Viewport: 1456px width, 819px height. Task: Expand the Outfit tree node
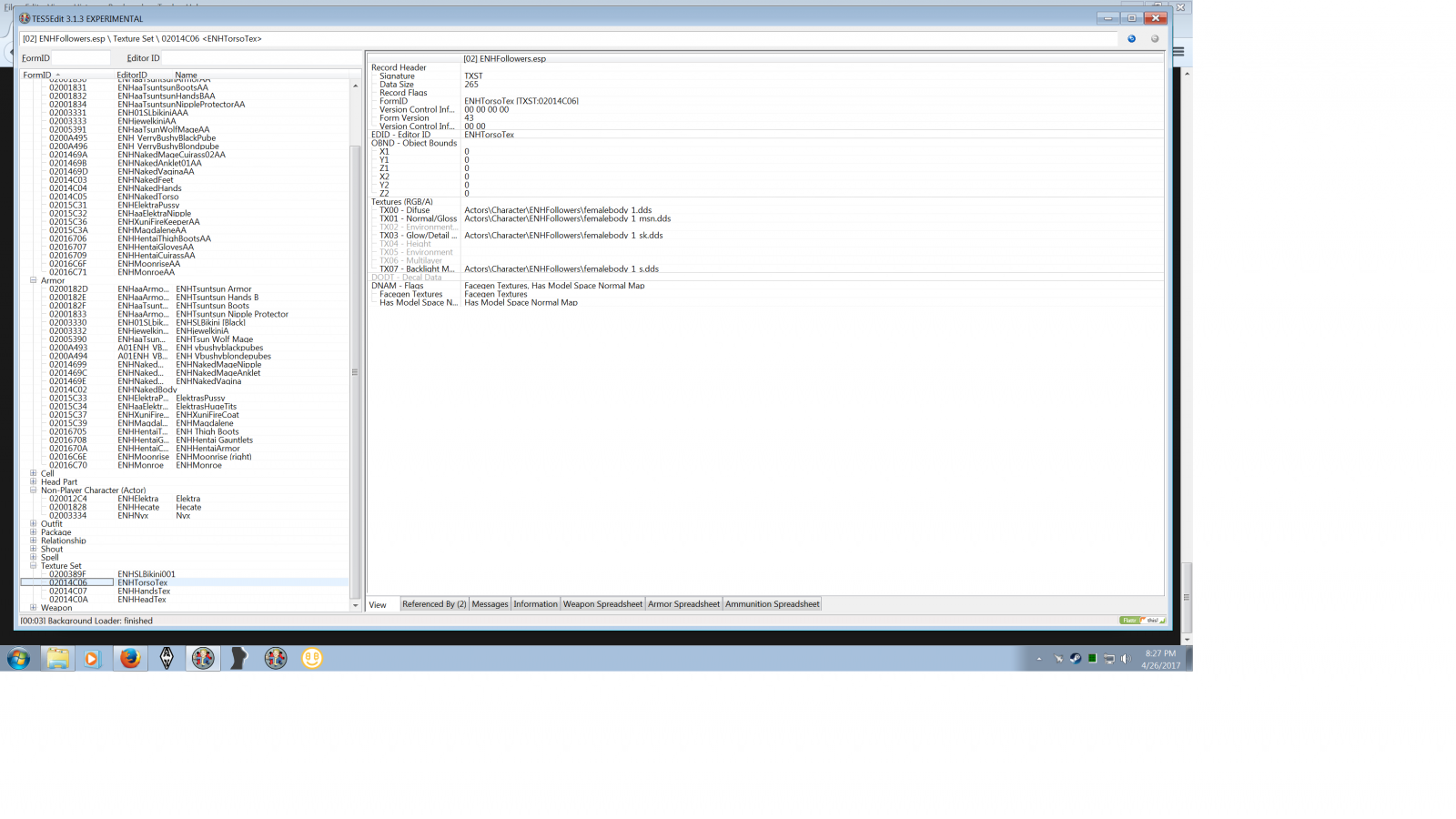pos(34,523)
